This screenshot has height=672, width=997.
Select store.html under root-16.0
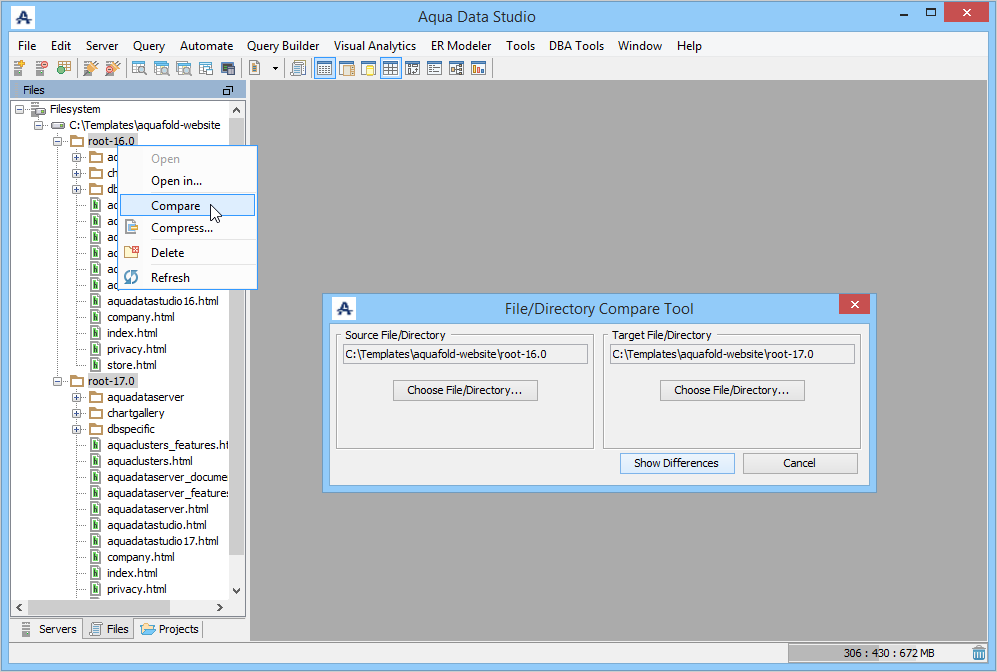(132, 365)
